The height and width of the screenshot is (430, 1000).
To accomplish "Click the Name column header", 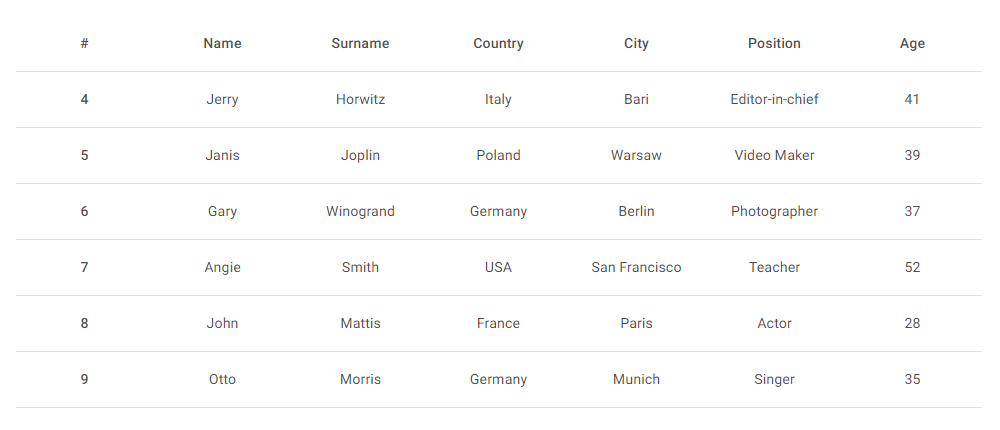I will coord(222,43).
